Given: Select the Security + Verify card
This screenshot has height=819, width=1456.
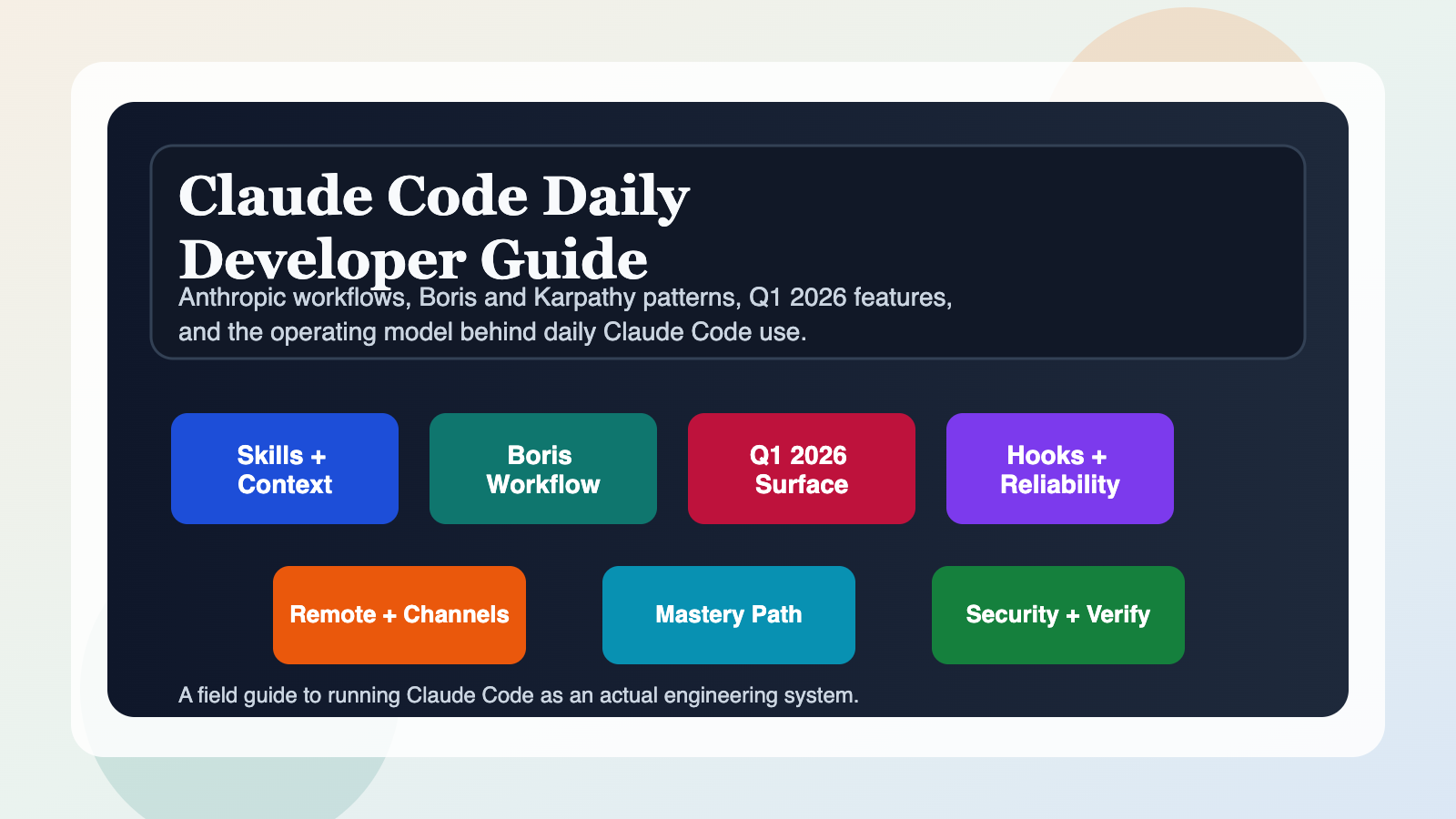Looking at the screenshot, I should click(x=1058, y=615).
